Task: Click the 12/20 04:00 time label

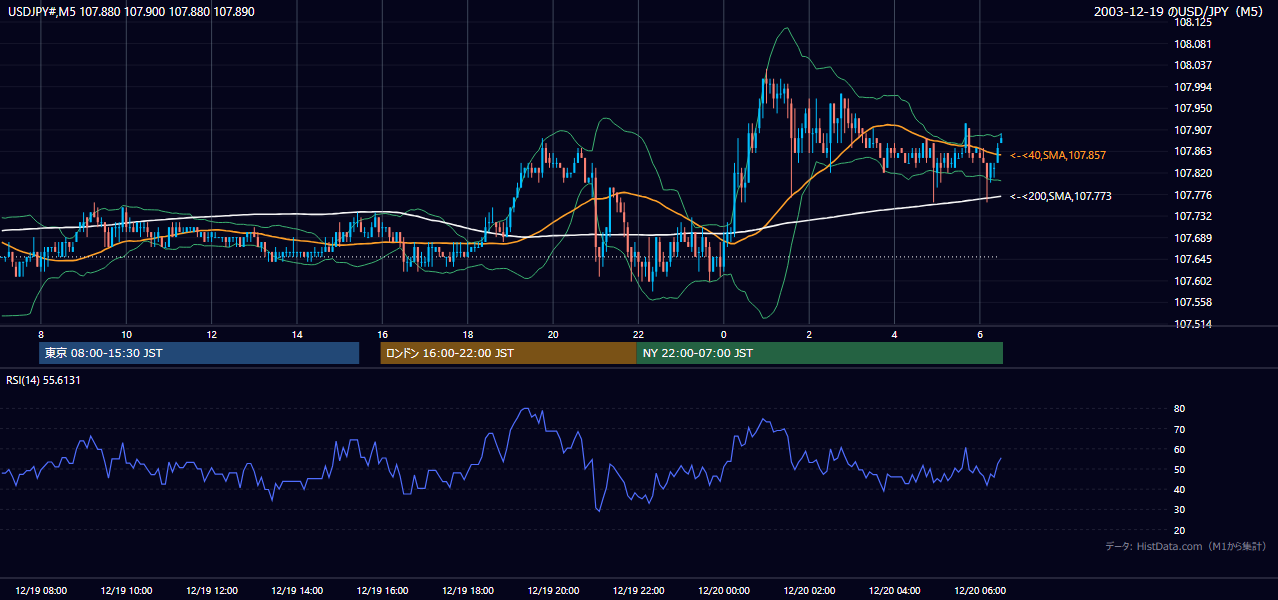Action: [x=894, y=591]
